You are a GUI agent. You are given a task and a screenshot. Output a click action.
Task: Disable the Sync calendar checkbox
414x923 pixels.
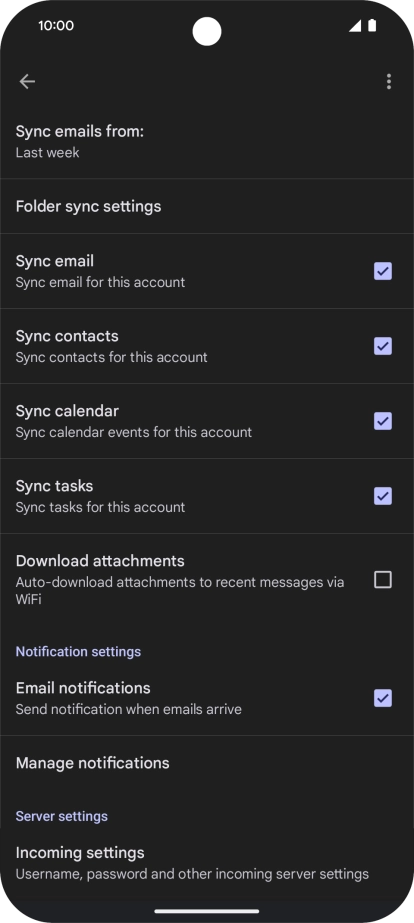383,421
